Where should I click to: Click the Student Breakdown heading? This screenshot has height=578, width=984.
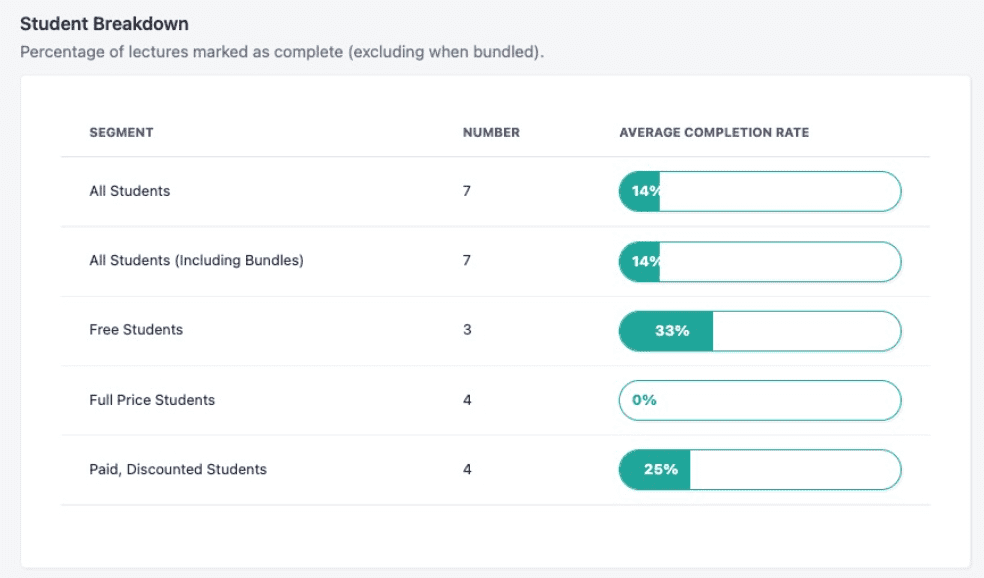(x=104, y=24)
